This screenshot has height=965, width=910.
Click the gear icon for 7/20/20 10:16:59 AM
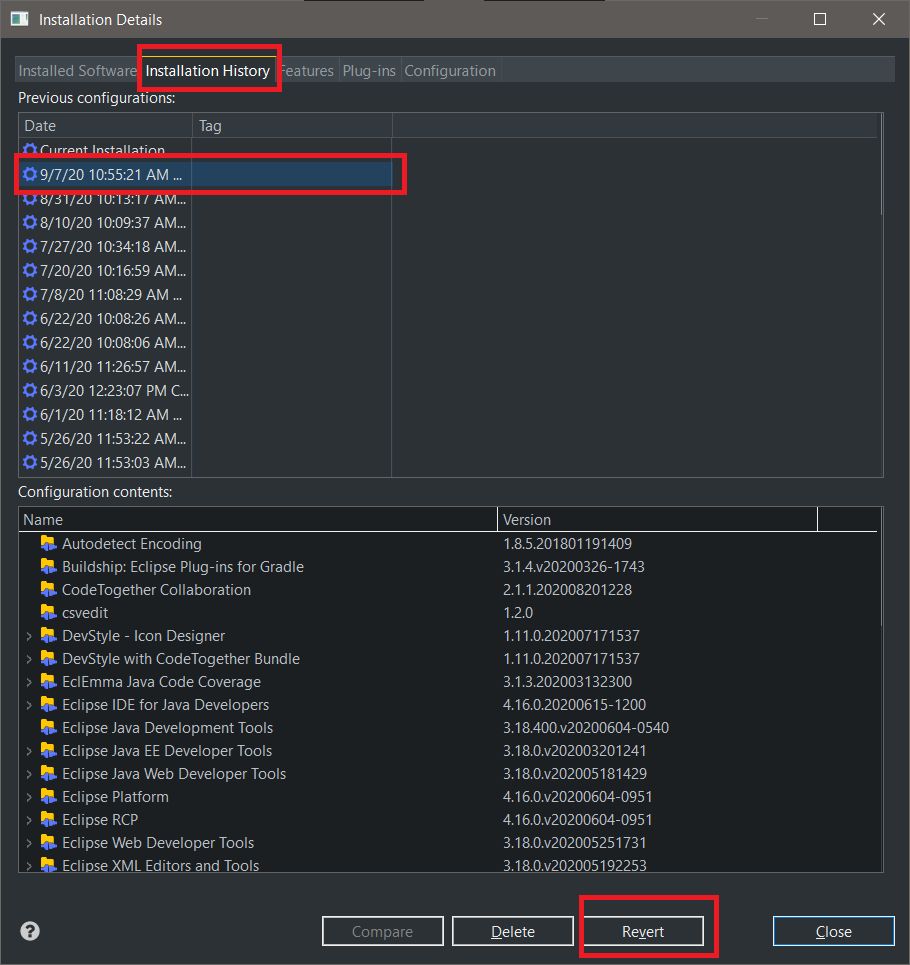30,270
